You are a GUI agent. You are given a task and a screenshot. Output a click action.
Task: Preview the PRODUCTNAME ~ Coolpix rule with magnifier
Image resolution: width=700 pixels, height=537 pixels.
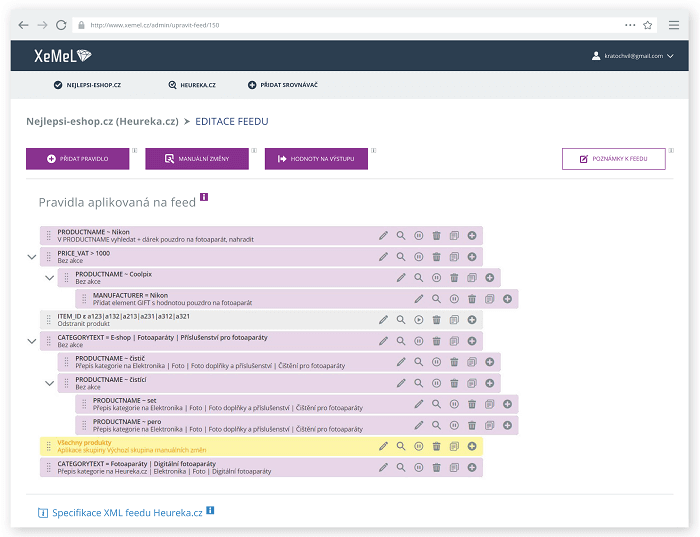[x=418, y=278]
